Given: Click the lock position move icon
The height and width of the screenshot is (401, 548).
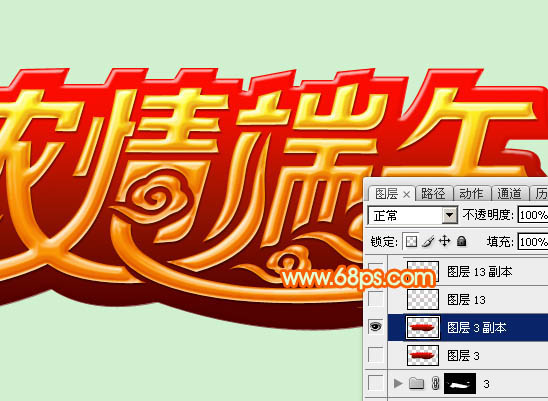Looking at the screenshot, I should [445, 241].
